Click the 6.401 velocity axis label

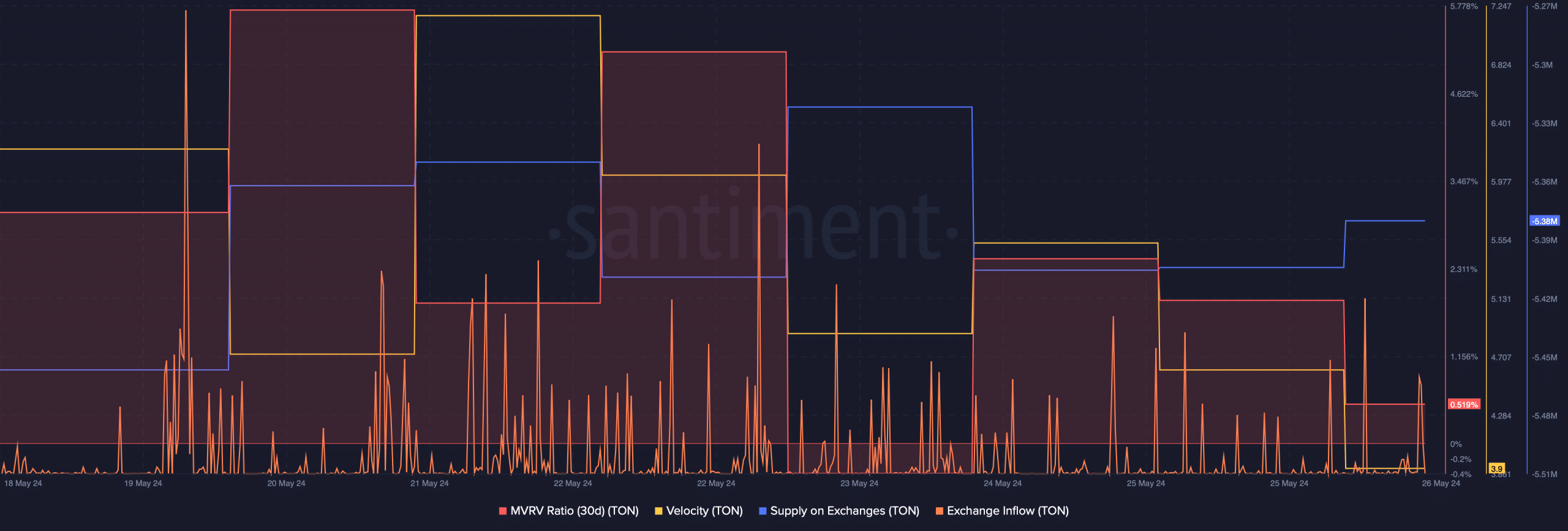click(1501, 123)
